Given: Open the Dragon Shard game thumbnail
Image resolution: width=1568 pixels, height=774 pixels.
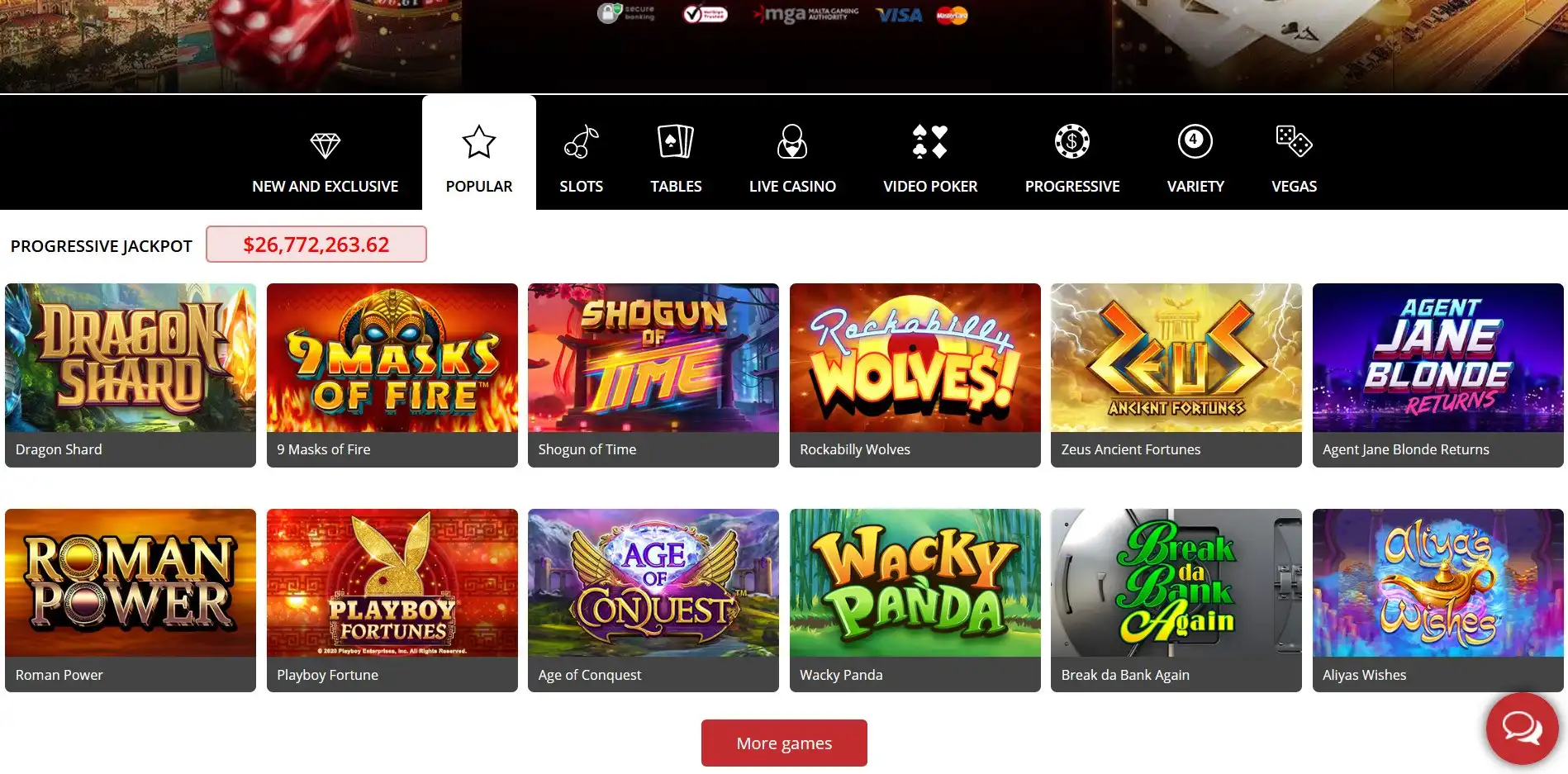Looking at the screenshot, I should click(131, 358).
